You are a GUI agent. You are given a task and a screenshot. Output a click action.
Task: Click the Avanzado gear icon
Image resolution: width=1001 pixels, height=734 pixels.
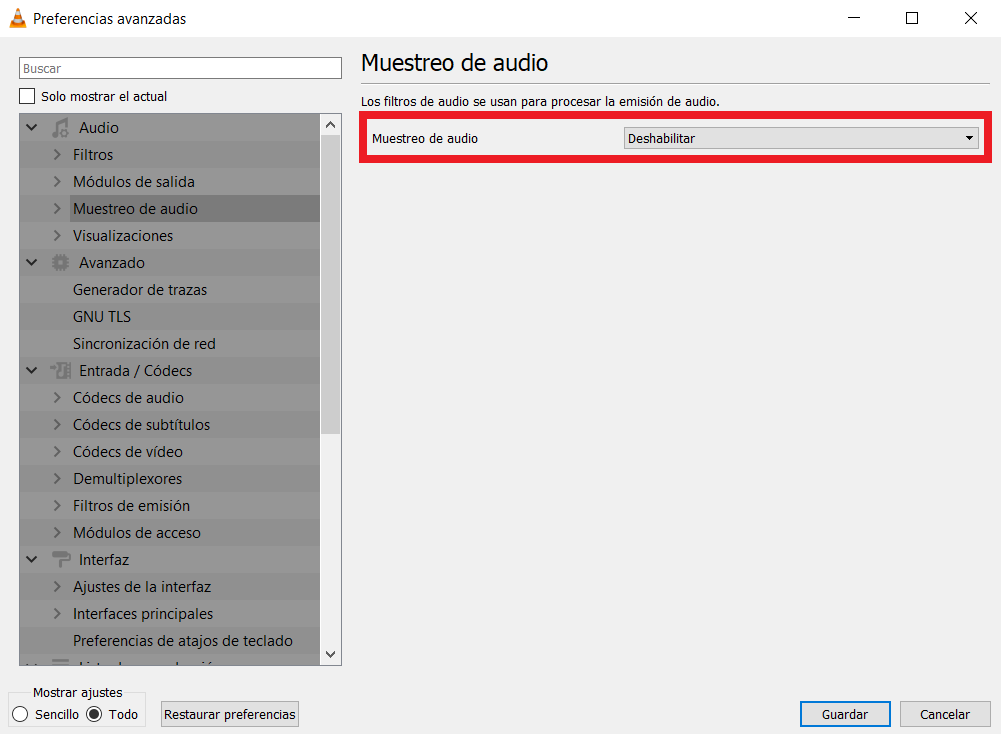coord(60,262)
